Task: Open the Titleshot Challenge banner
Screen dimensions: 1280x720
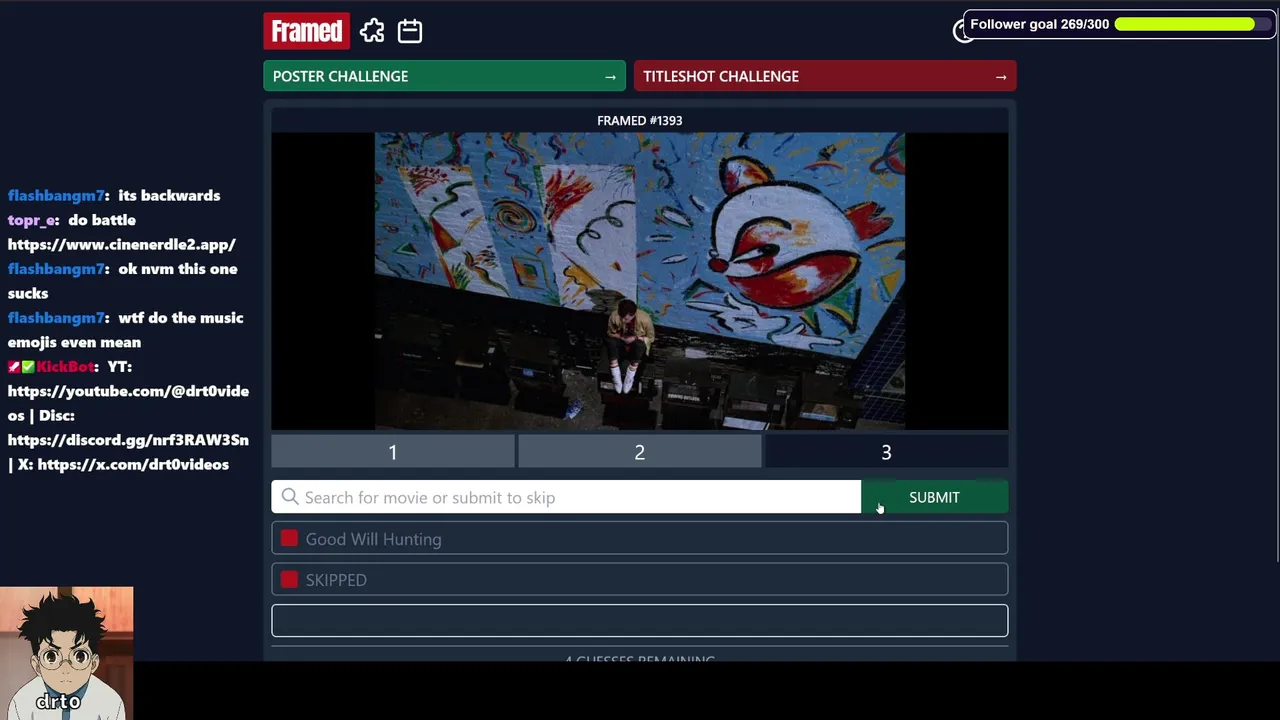Action: pos(825,76)
